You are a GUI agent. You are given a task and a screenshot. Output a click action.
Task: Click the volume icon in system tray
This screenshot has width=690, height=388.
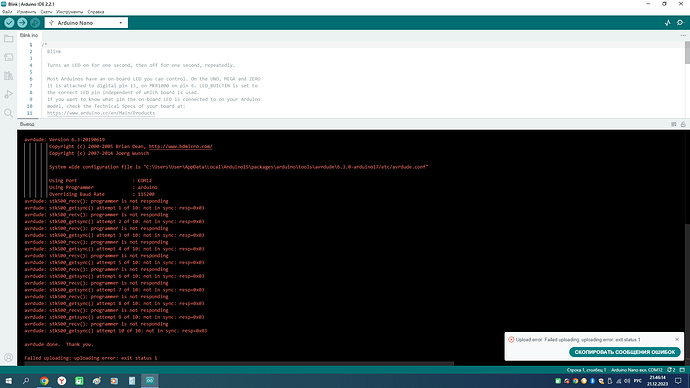point(627,381)
